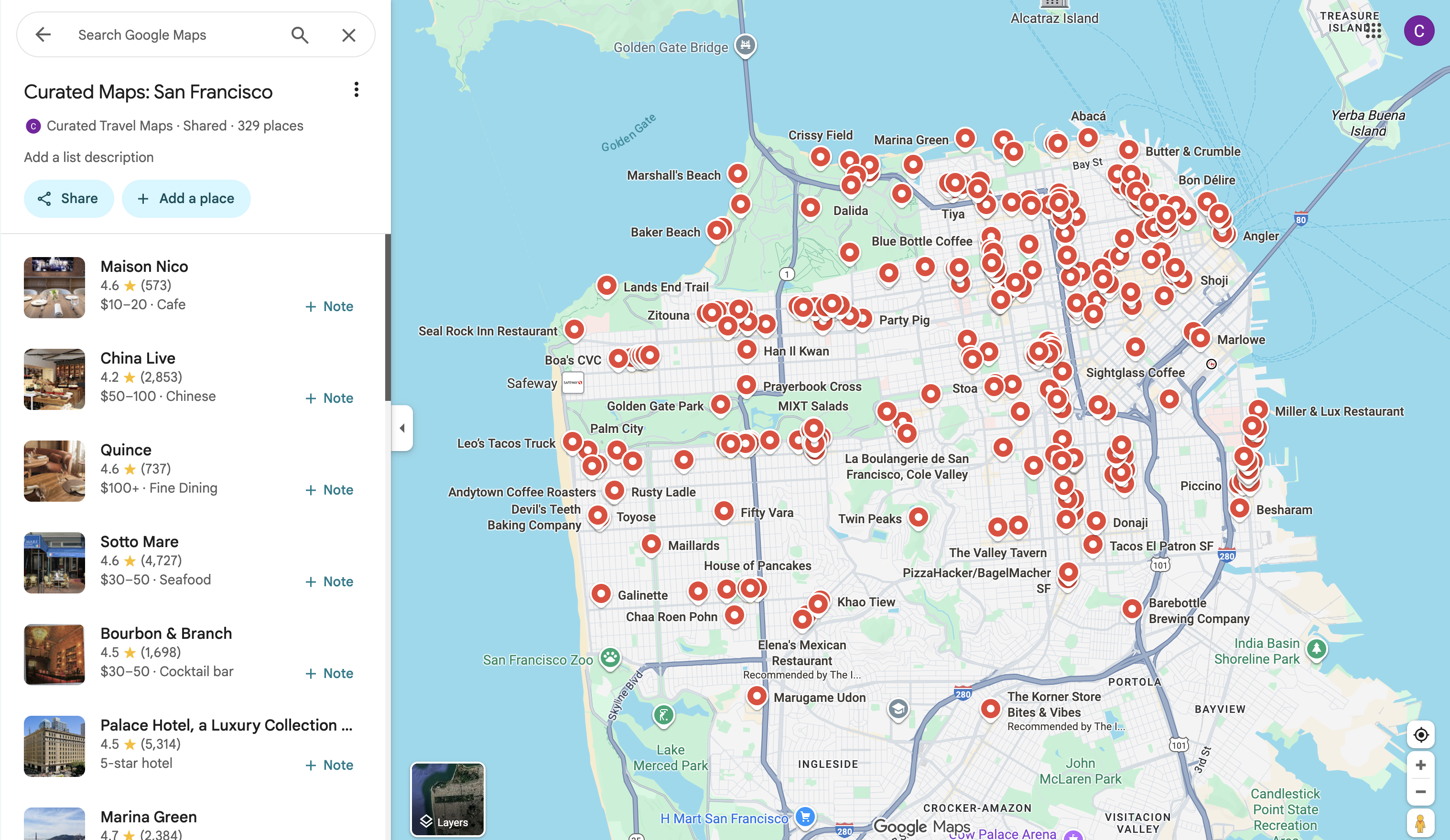
Task: Click the back arrow in search bar
Action: (x=43, y=34)
